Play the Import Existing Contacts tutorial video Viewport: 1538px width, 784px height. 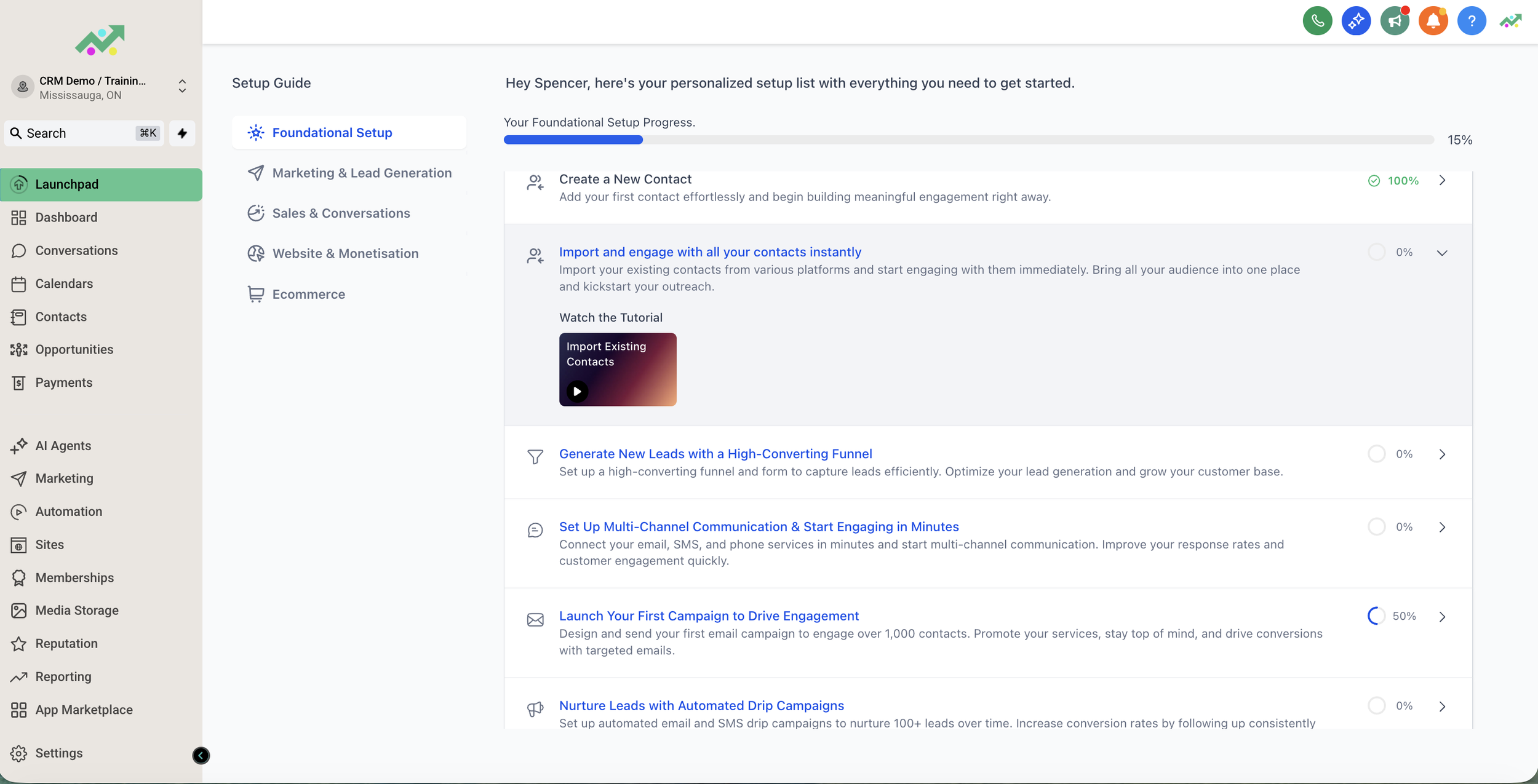pyautogui.click(x=576, y=391)
